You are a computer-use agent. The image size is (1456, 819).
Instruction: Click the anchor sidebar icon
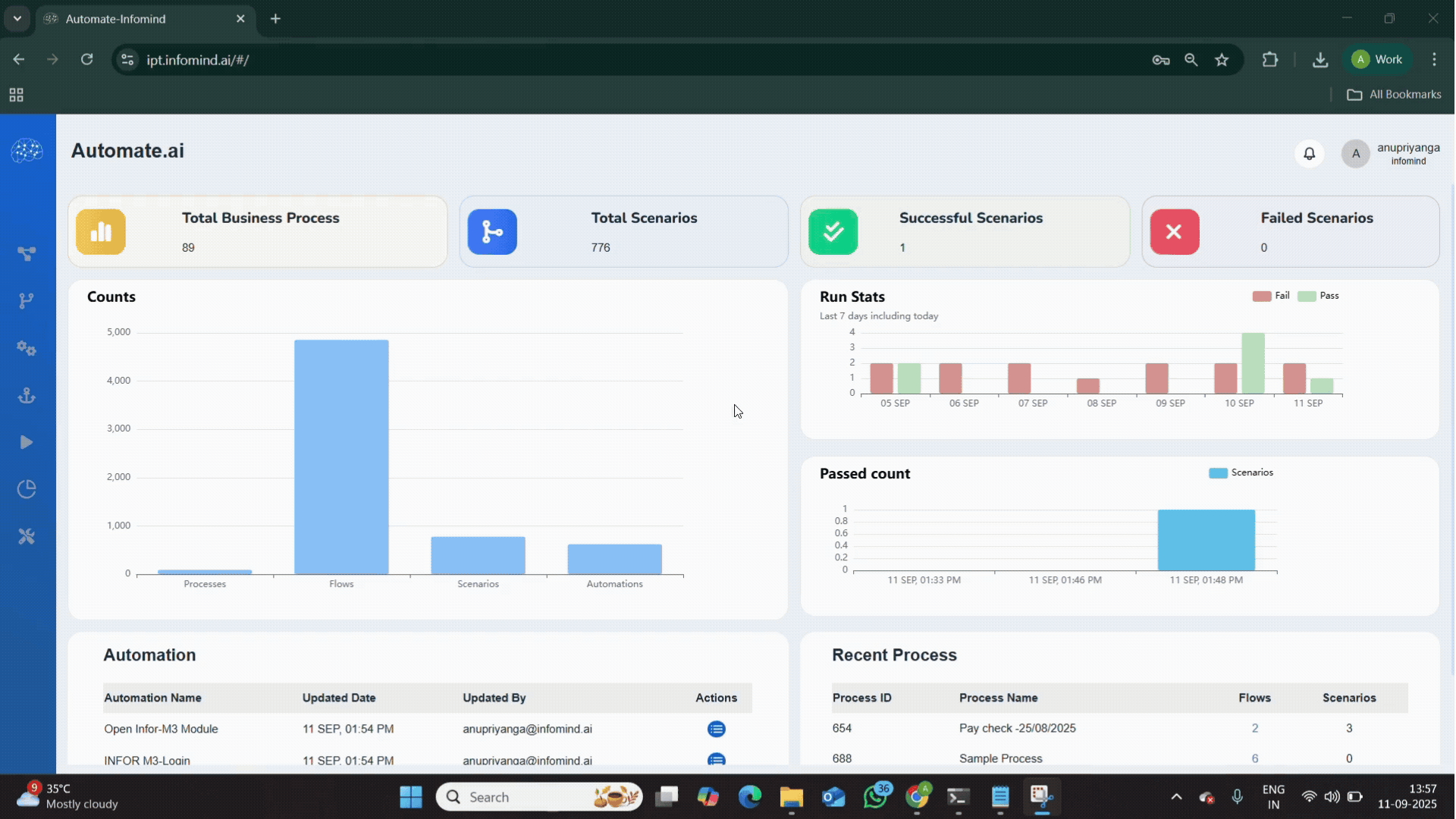[27, 395]
